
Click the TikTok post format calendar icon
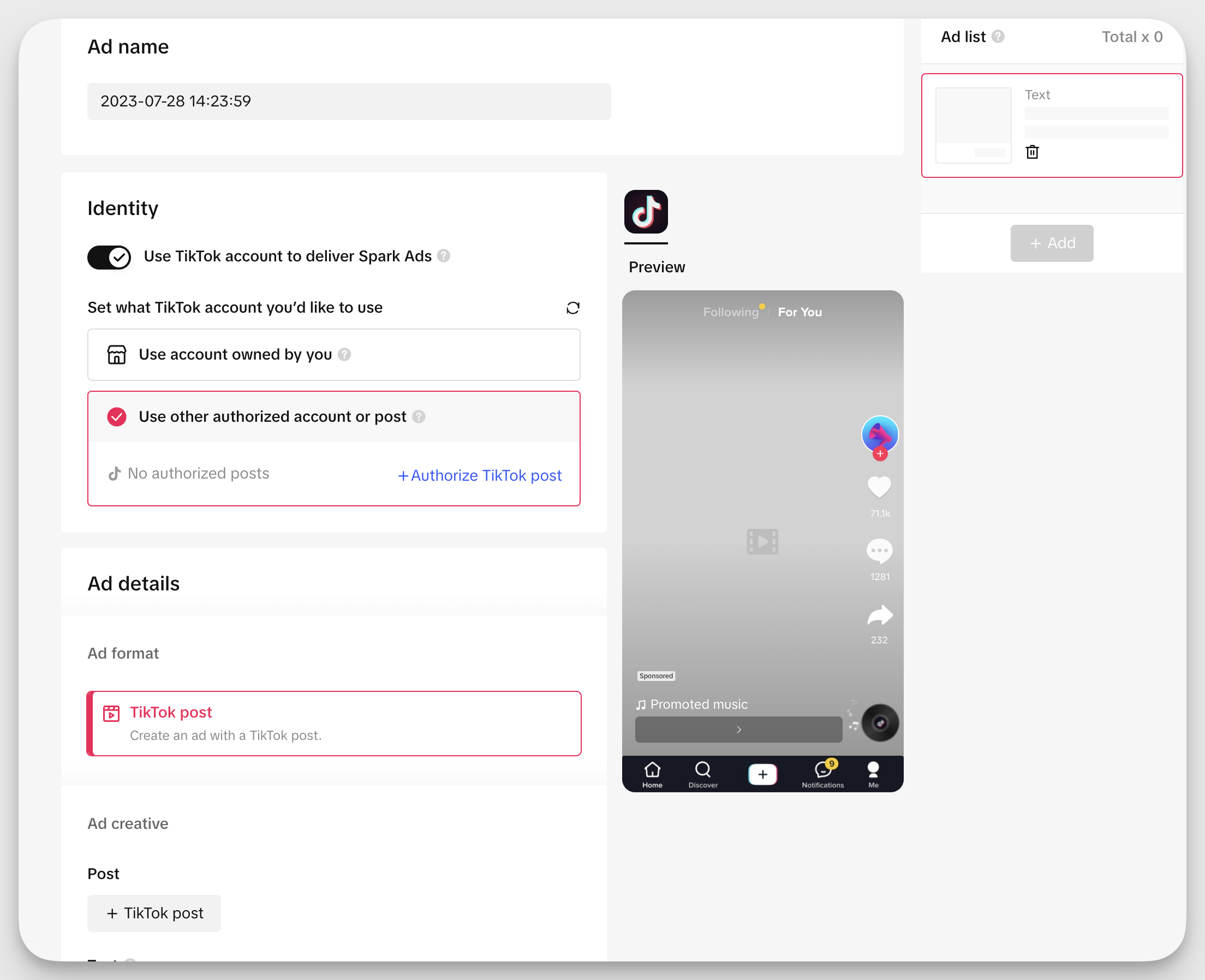coord(111,714)
